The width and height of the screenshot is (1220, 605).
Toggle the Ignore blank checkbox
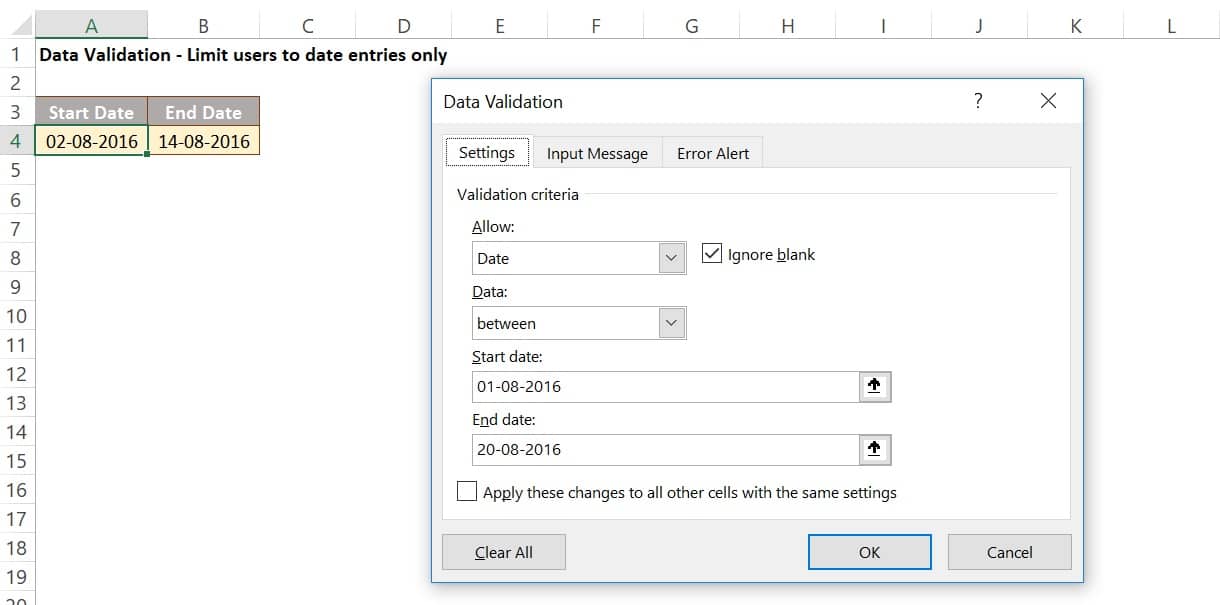click(x=712, y=254)
